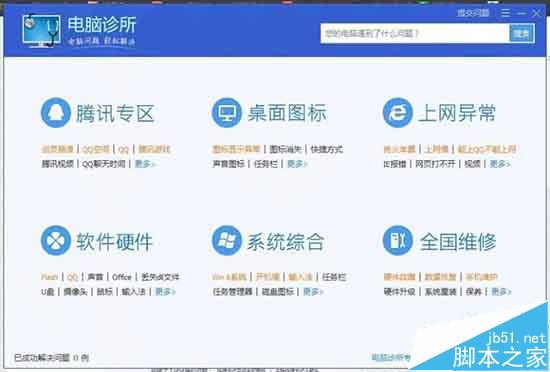The width and height of the screenshot is (550, 372).
Task: Expand 更多 under 软件硬件
Action: [x=165, y=292]
